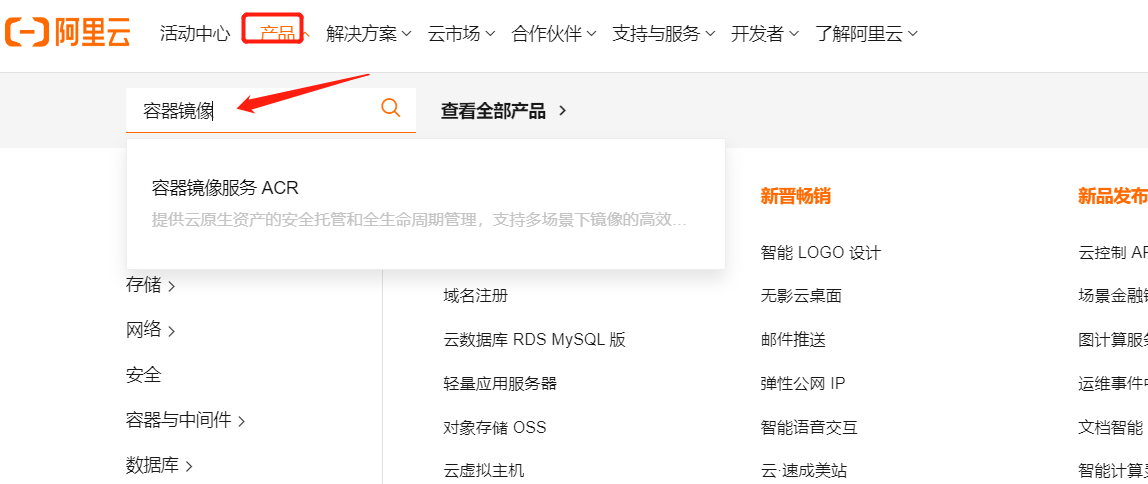Click the orange search magnifier icon
This screenshot has height=484, width=1148.
(391, 108)
